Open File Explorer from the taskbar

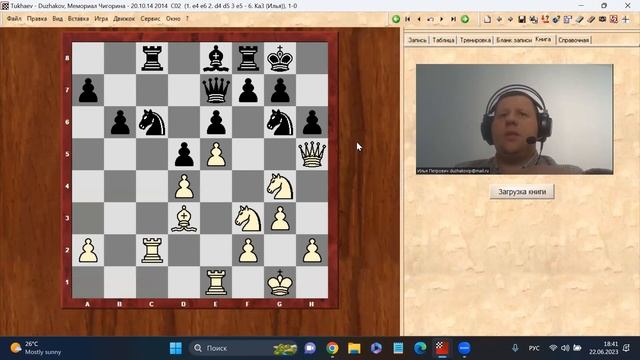[x=354, y=348]
